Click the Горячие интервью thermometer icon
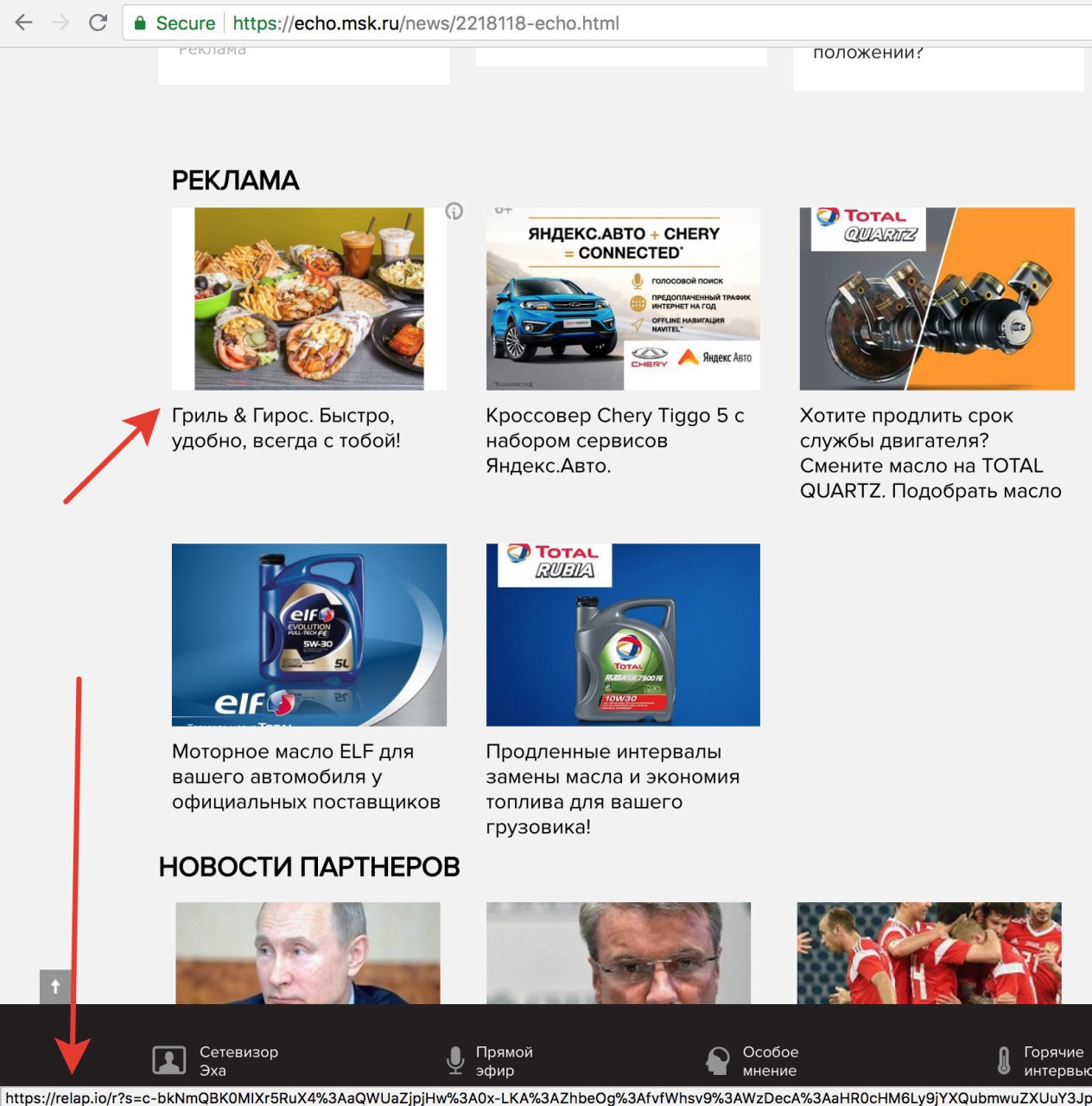This screenshot has width=1092, height=1106. (1004, 1060)
